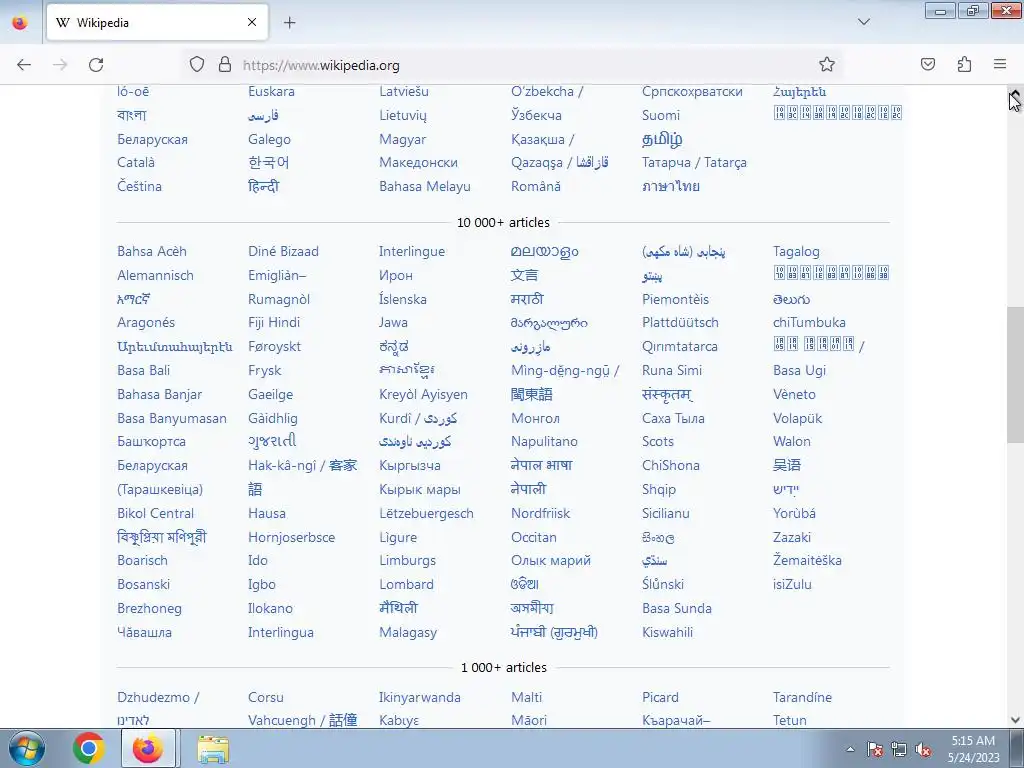Open the Magyar Wikipedia link
The image size is (1024, 768).
(x=402, y=139)
